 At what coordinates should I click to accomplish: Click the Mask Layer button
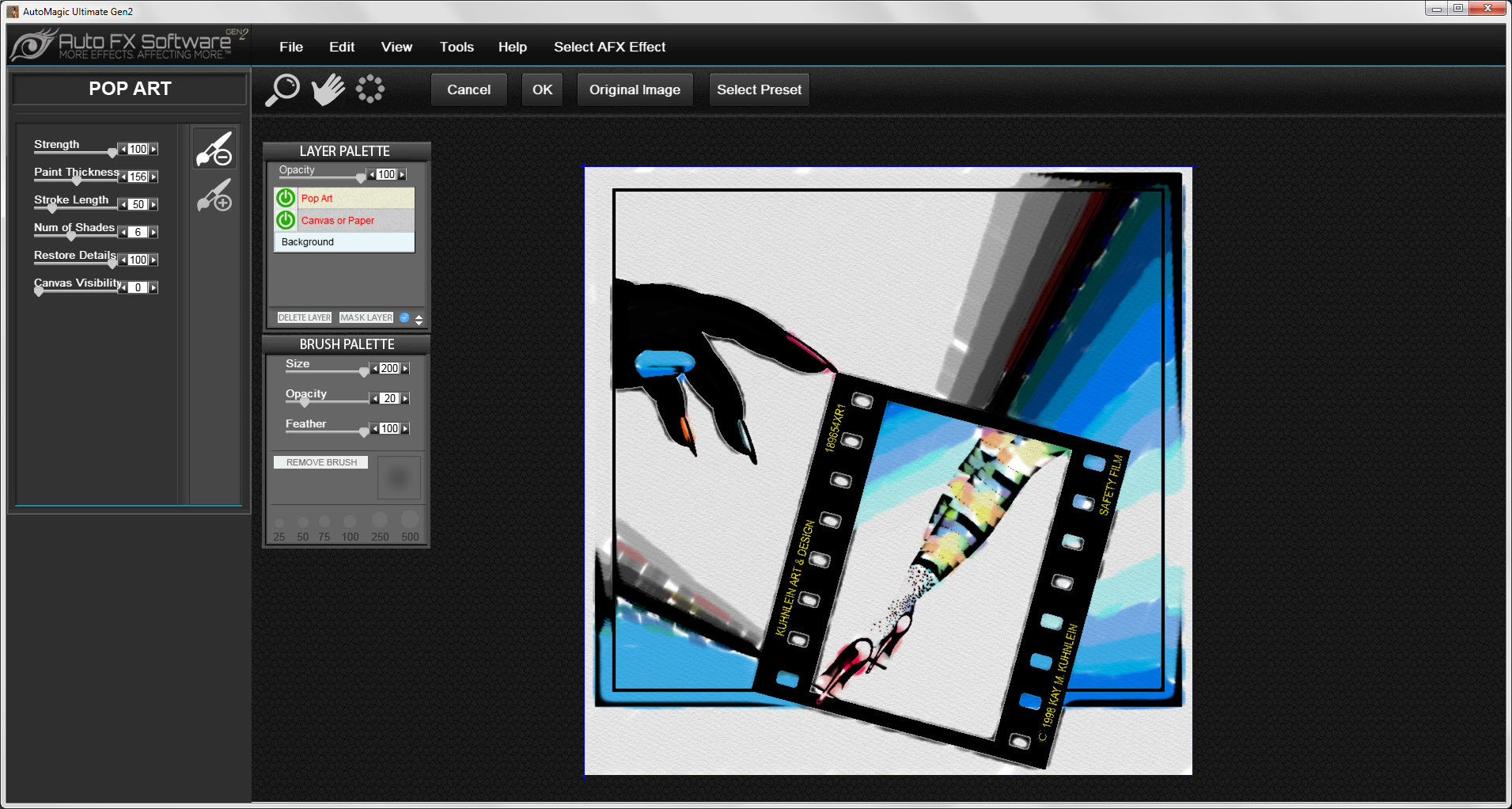coord(366,317)
